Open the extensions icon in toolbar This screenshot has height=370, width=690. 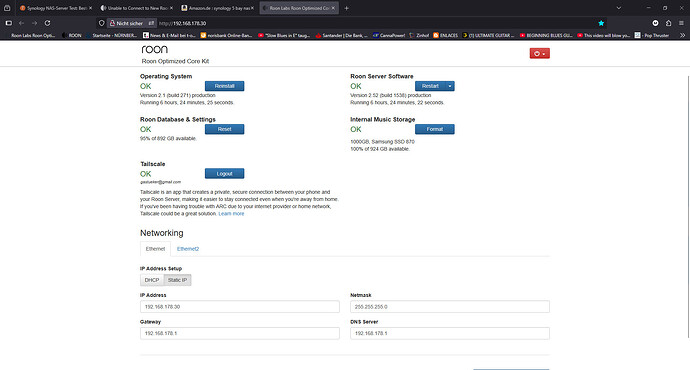(668, 23)
